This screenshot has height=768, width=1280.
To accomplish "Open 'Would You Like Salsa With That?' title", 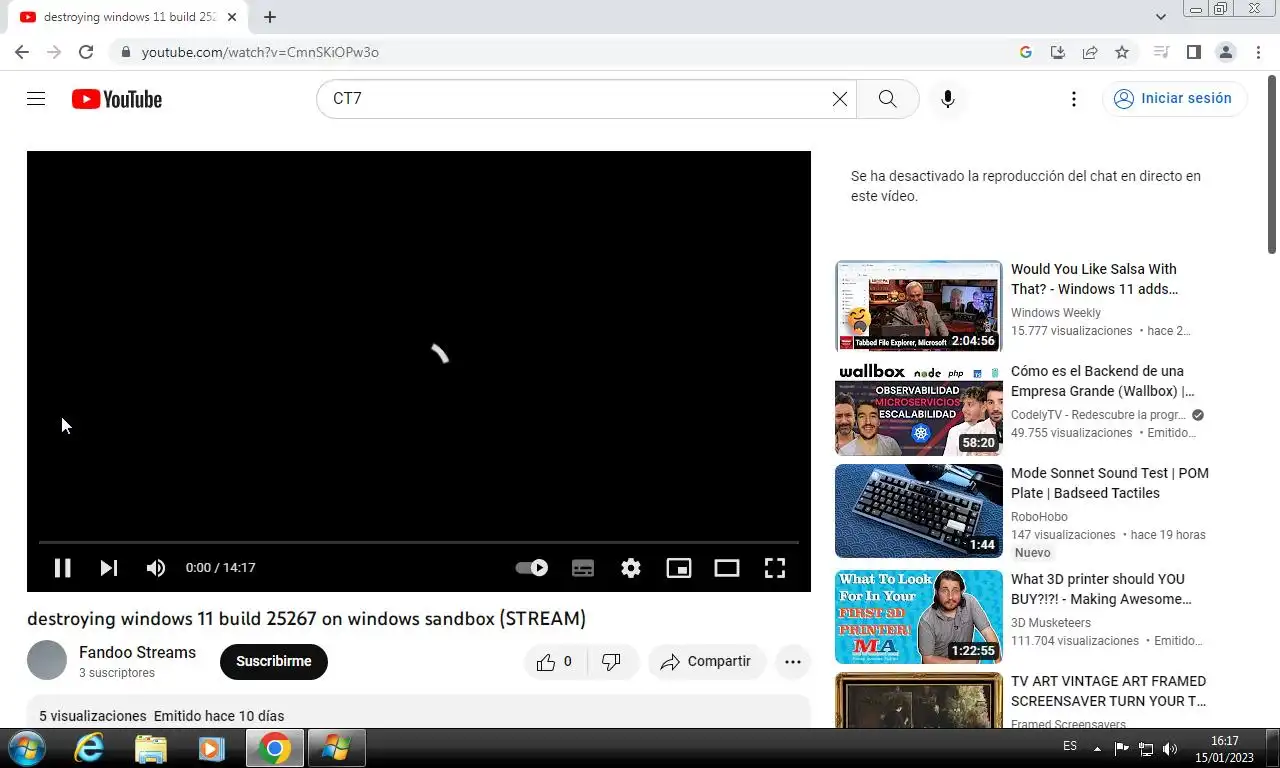I will [x=1095, y=279].
